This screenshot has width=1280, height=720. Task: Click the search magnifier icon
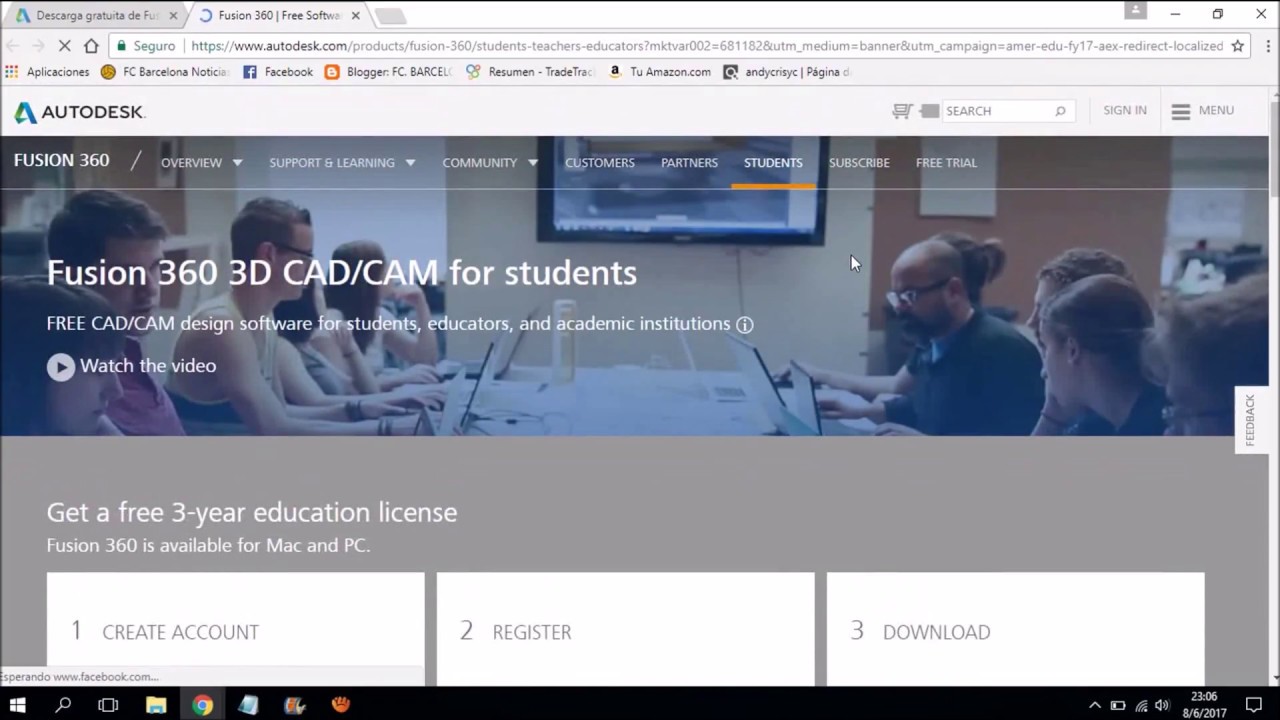[x=1060, y=111]
